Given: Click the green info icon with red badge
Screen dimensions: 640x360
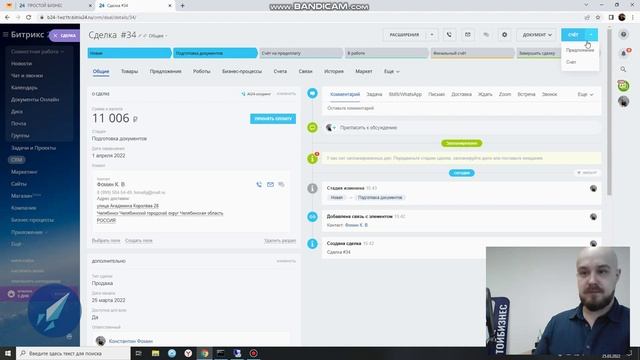Looking at the screenshot, I should pyautogui.click(x=313, y=158).
